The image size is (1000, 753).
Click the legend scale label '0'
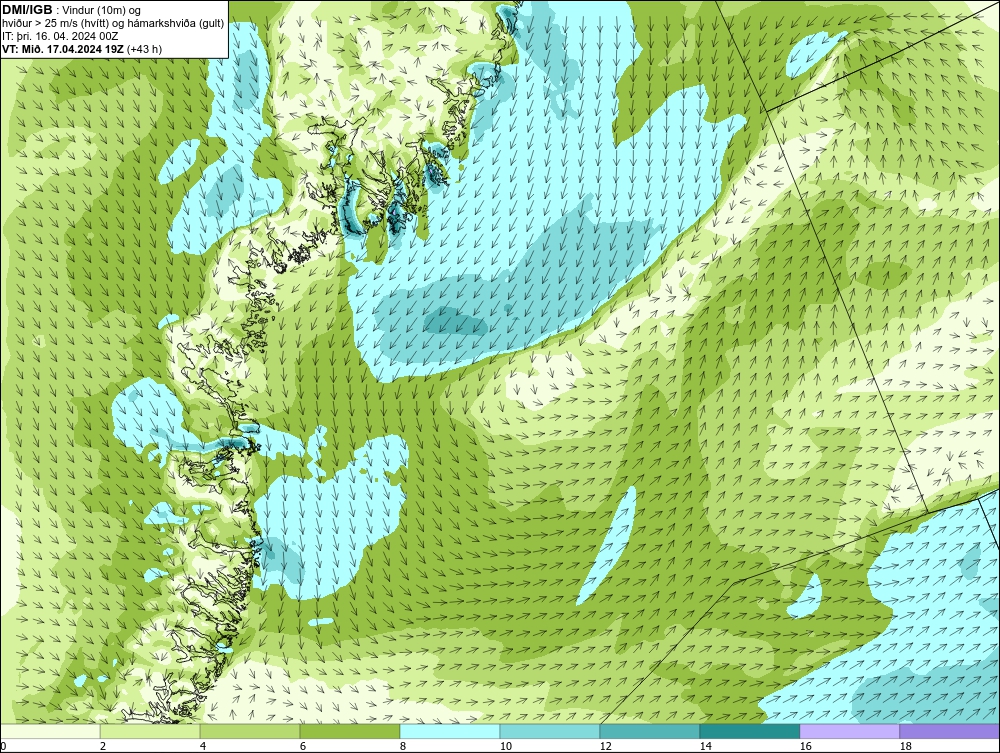3,746
